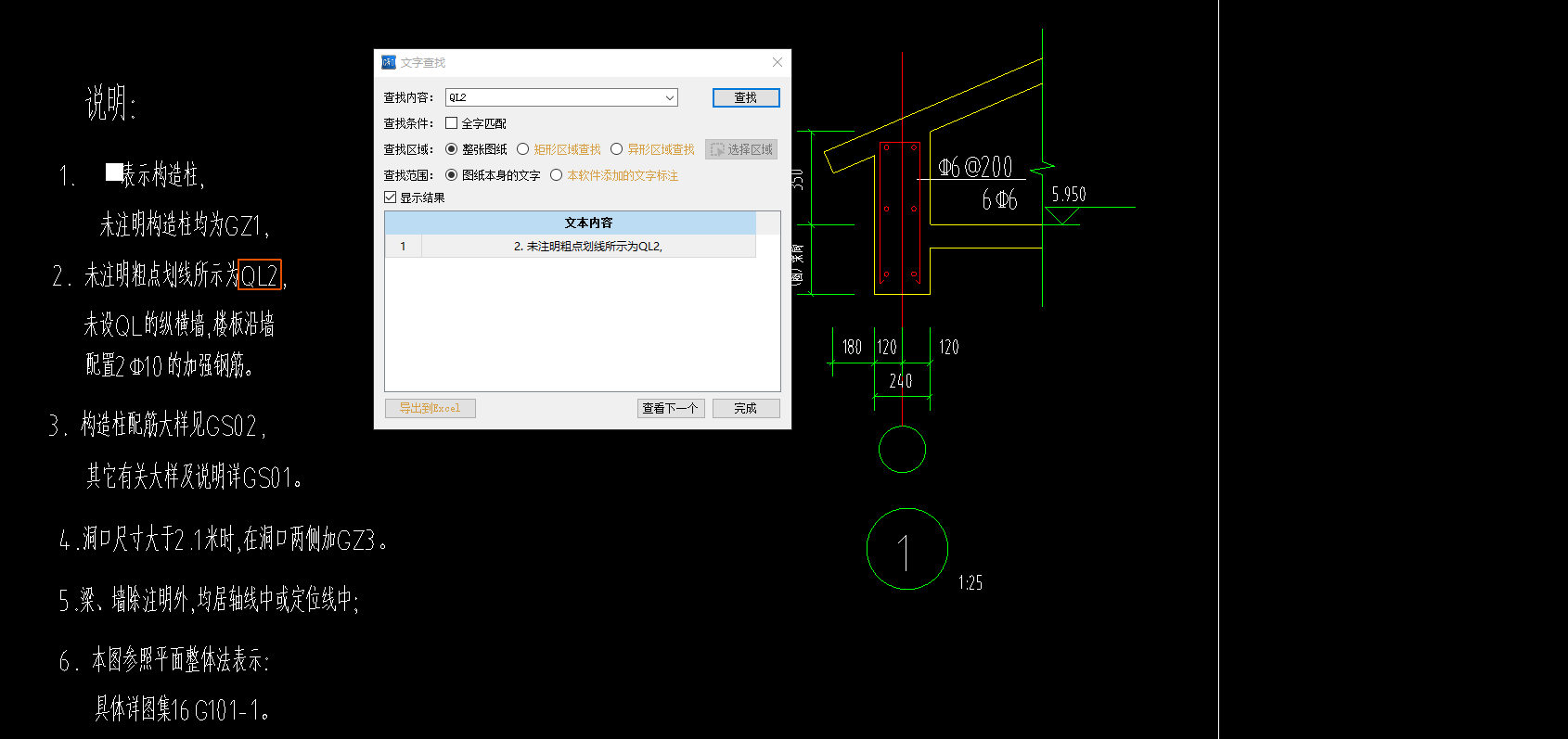Viewport: 1568px width, 739px height.
Task: Click the 完成 button
Action: click(746, 408)
